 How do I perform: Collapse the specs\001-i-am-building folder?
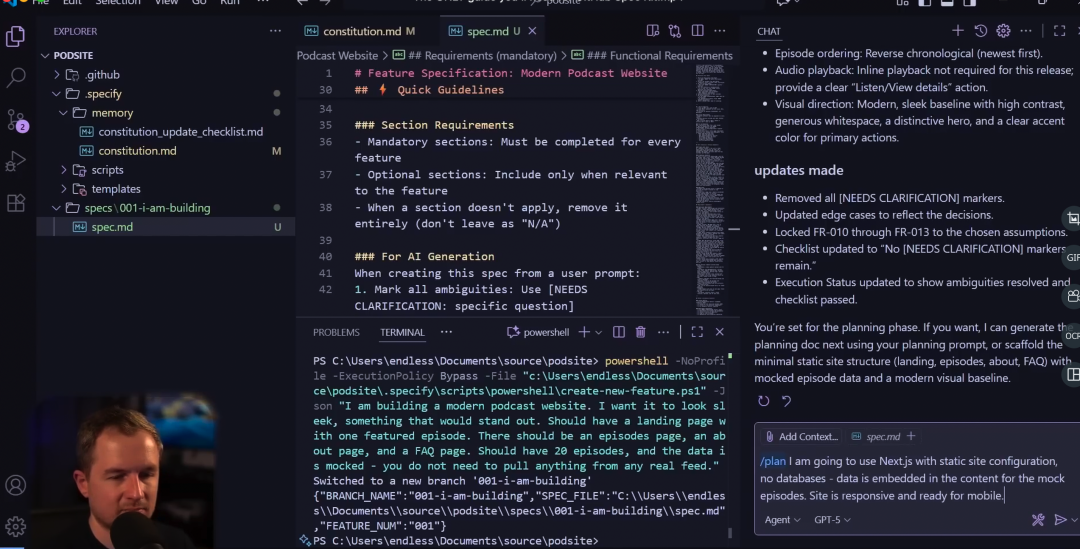[56, 208]
